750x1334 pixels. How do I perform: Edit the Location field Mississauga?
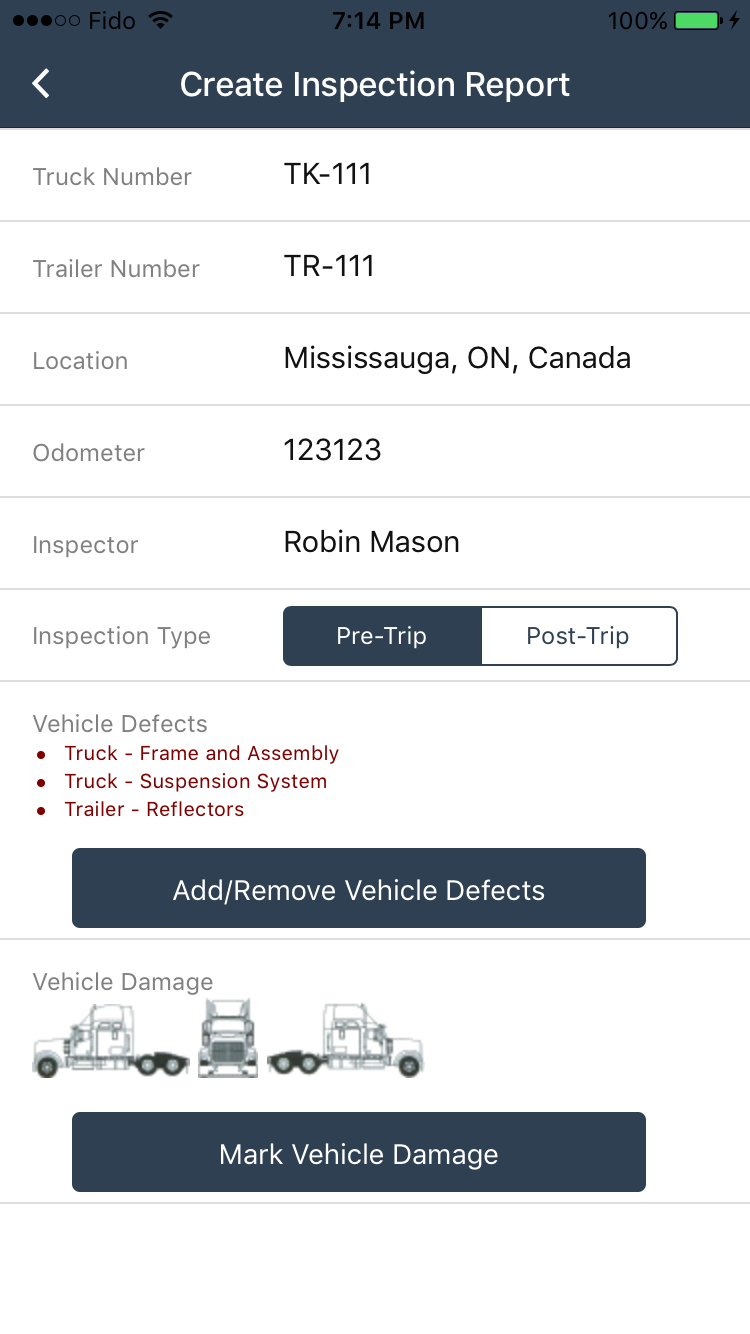pyautogui.click(x=375, y=359)
